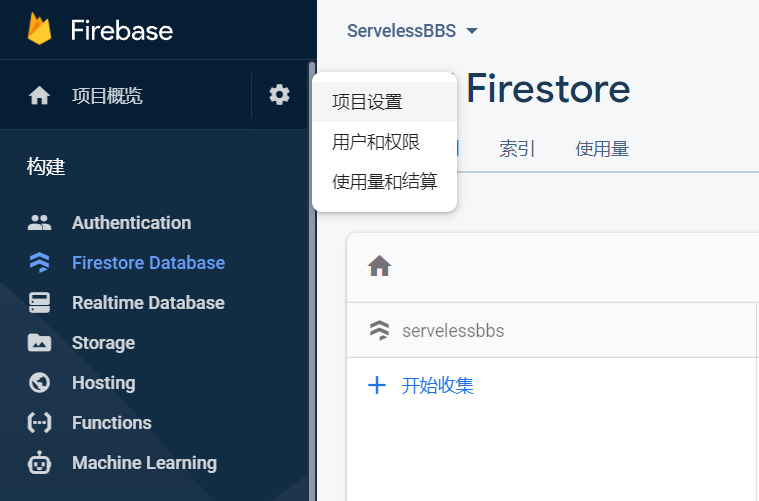Click the servelessbbs database name

(x=453, y=331)
